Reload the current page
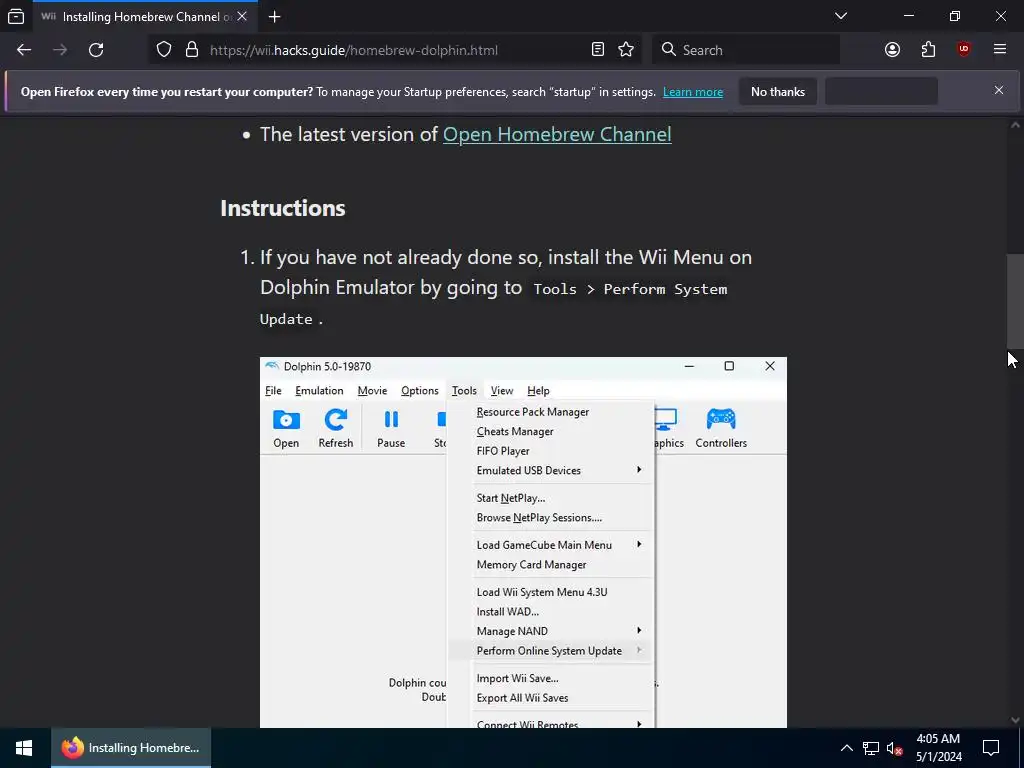This screenshot has height=768, width=1024. tap(96, 50)
